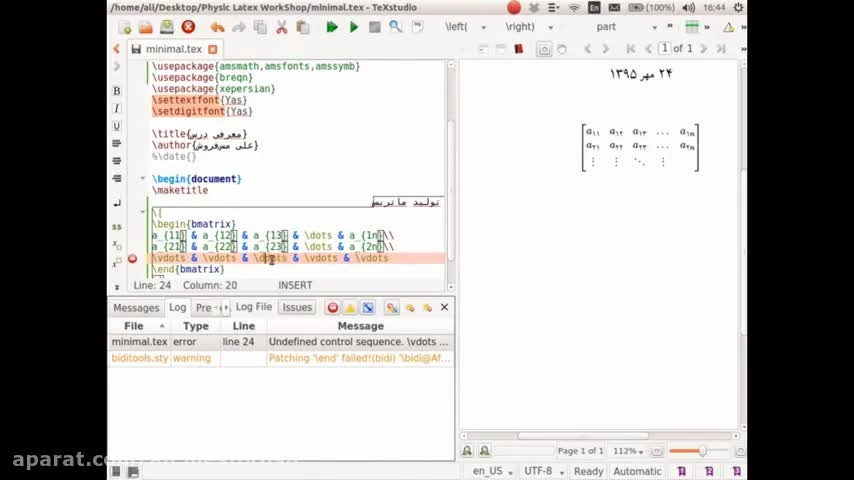The height and width of the screenshot is (480, 854).
Task: Click the Bold icon in editor sidebar
Action: pyautogui.click(x=117, y=91)
